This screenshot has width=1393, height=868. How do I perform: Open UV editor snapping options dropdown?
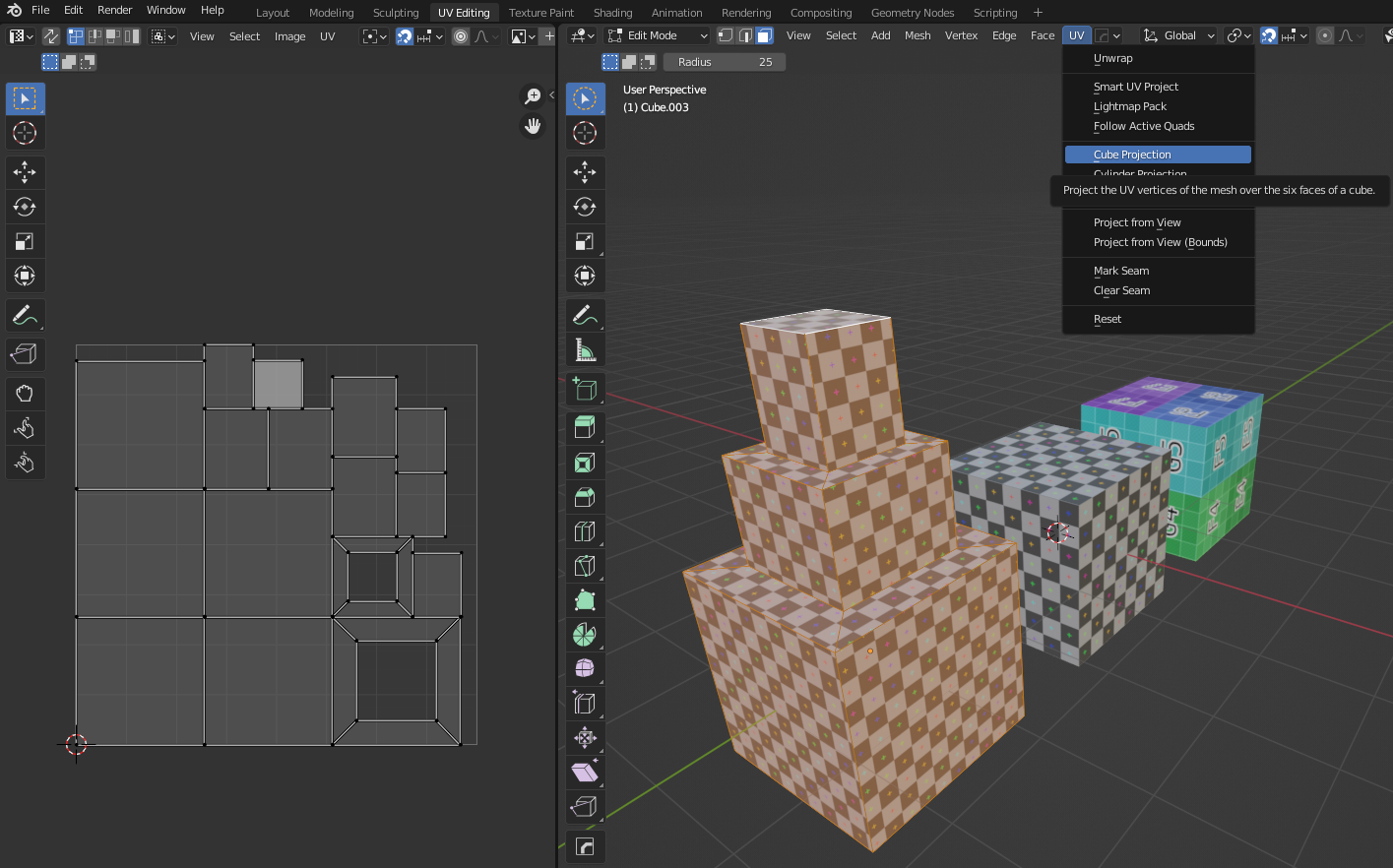tap(430, 36)
